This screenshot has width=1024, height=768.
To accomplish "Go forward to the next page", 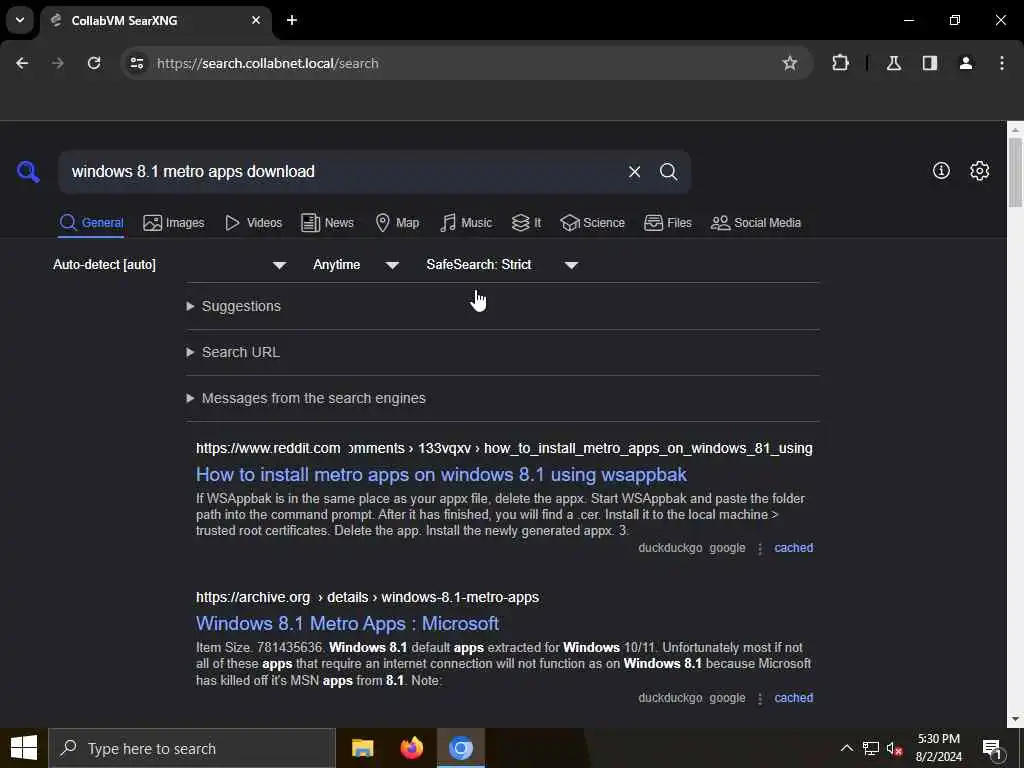I will click(58, 63).
